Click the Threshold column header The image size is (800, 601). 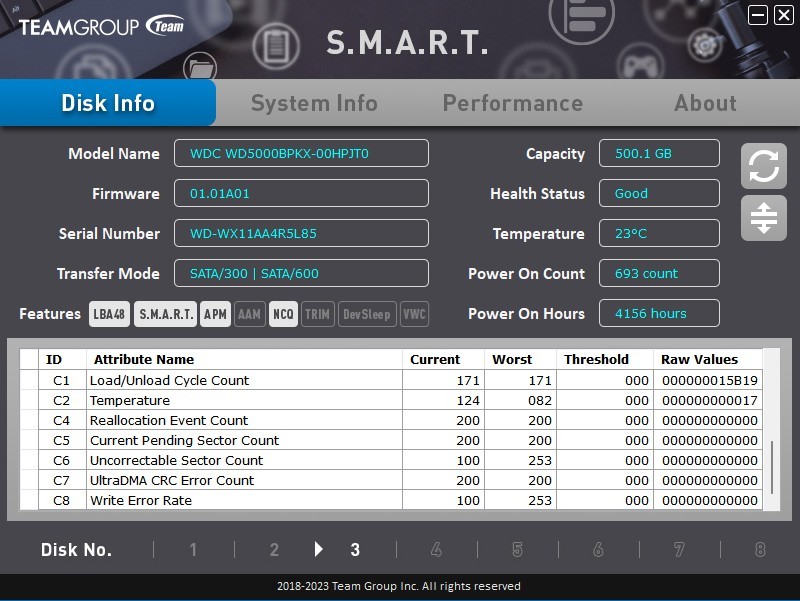point(605,359)
